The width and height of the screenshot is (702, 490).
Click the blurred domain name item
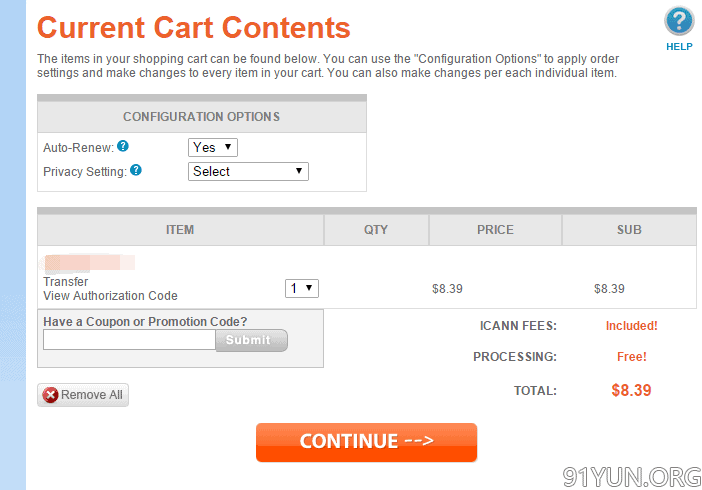[x=89, y=262]
